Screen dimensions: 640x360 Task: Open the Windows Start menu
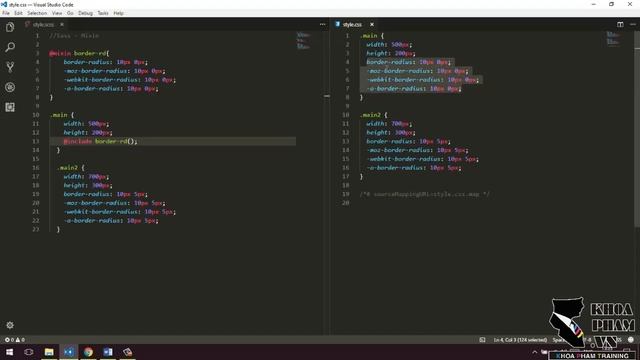coord(9,352)
